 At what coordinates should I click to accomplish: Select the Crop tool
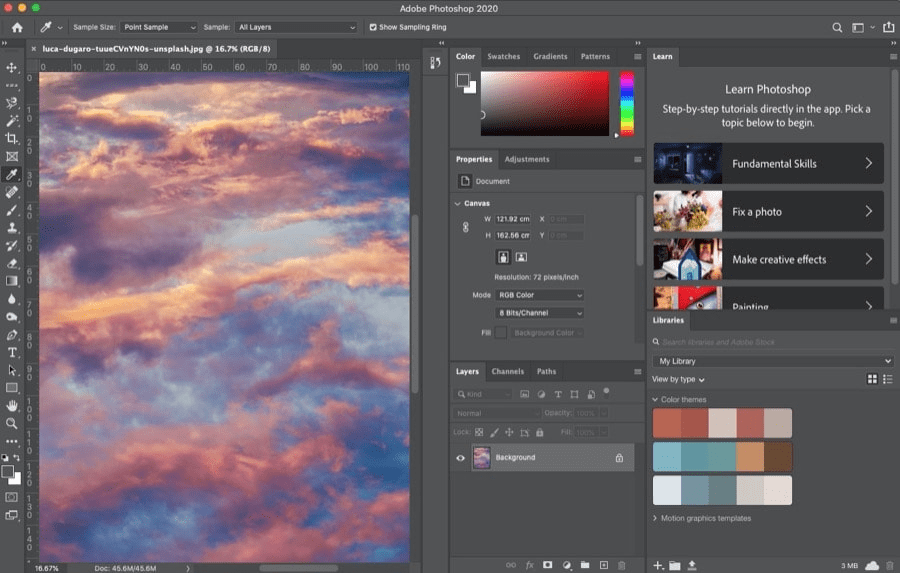(12, 139)
